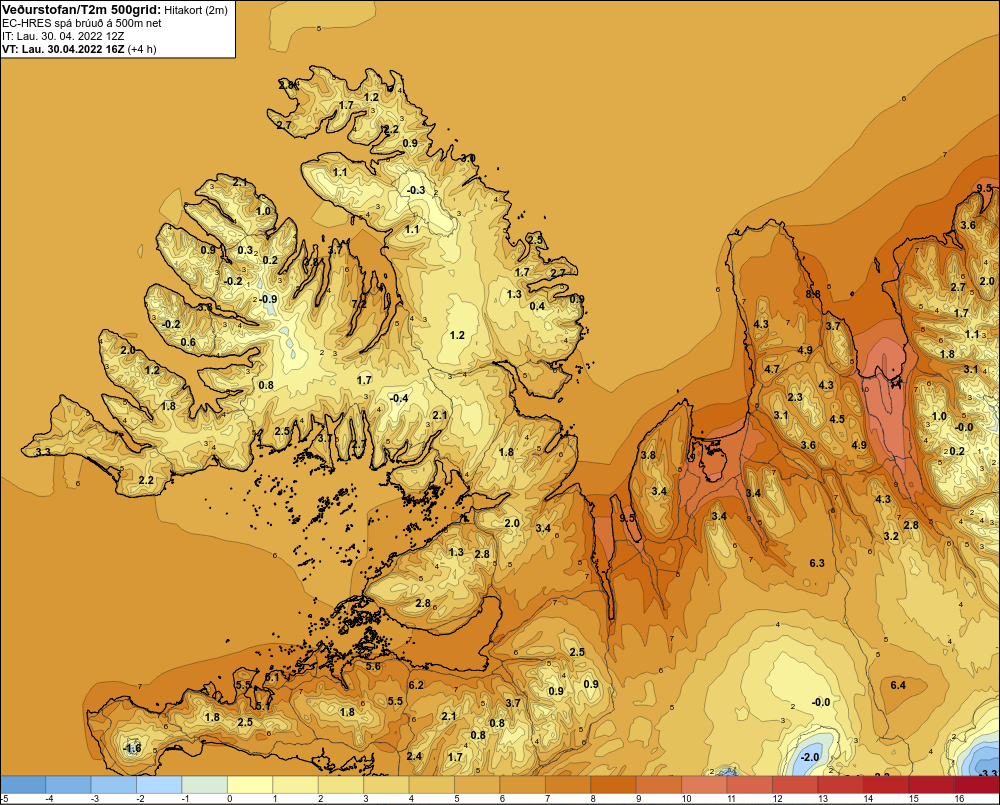
Task: Click the 'IT: Lau. 30. 04. 2022 12Z' line
Action: (x=63, y=36)
